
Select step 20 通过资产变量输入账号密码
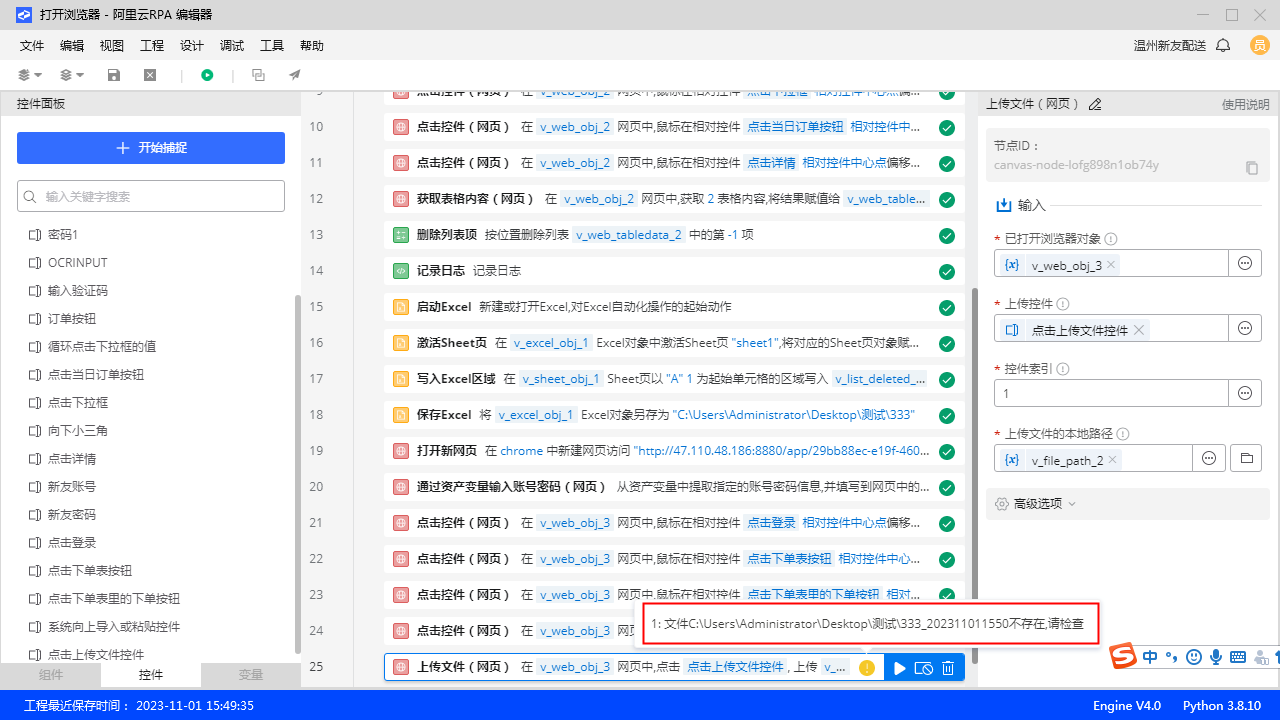[674, 487]
